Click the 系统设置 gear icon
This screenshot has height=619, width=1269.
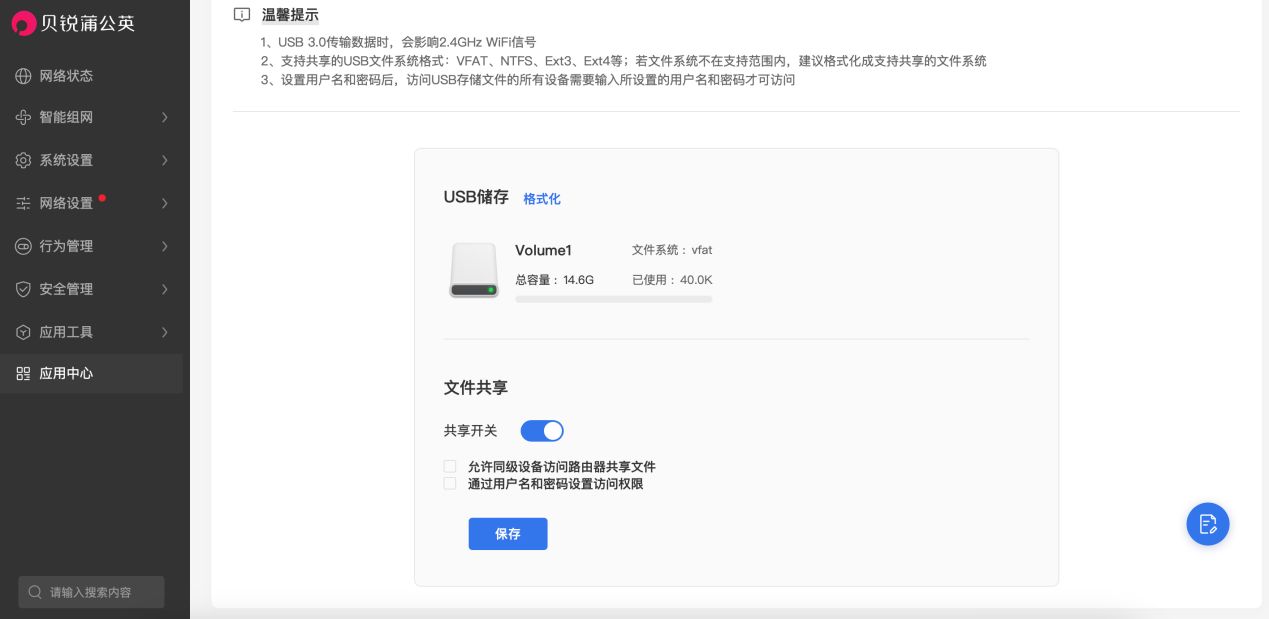click(x=23, y=160)
